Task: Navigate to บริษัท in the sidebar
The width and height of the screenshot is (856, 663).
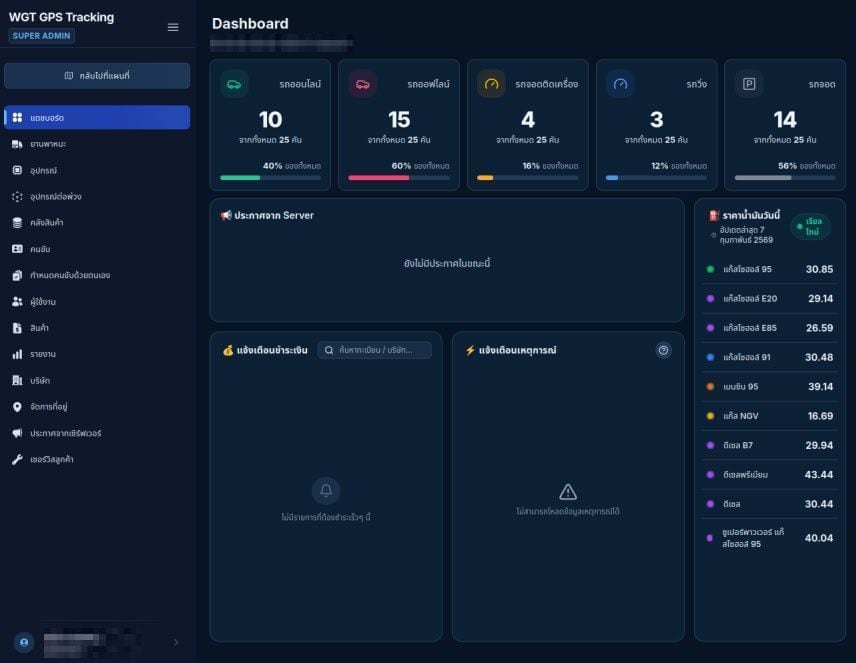Action: coord(97,380)
